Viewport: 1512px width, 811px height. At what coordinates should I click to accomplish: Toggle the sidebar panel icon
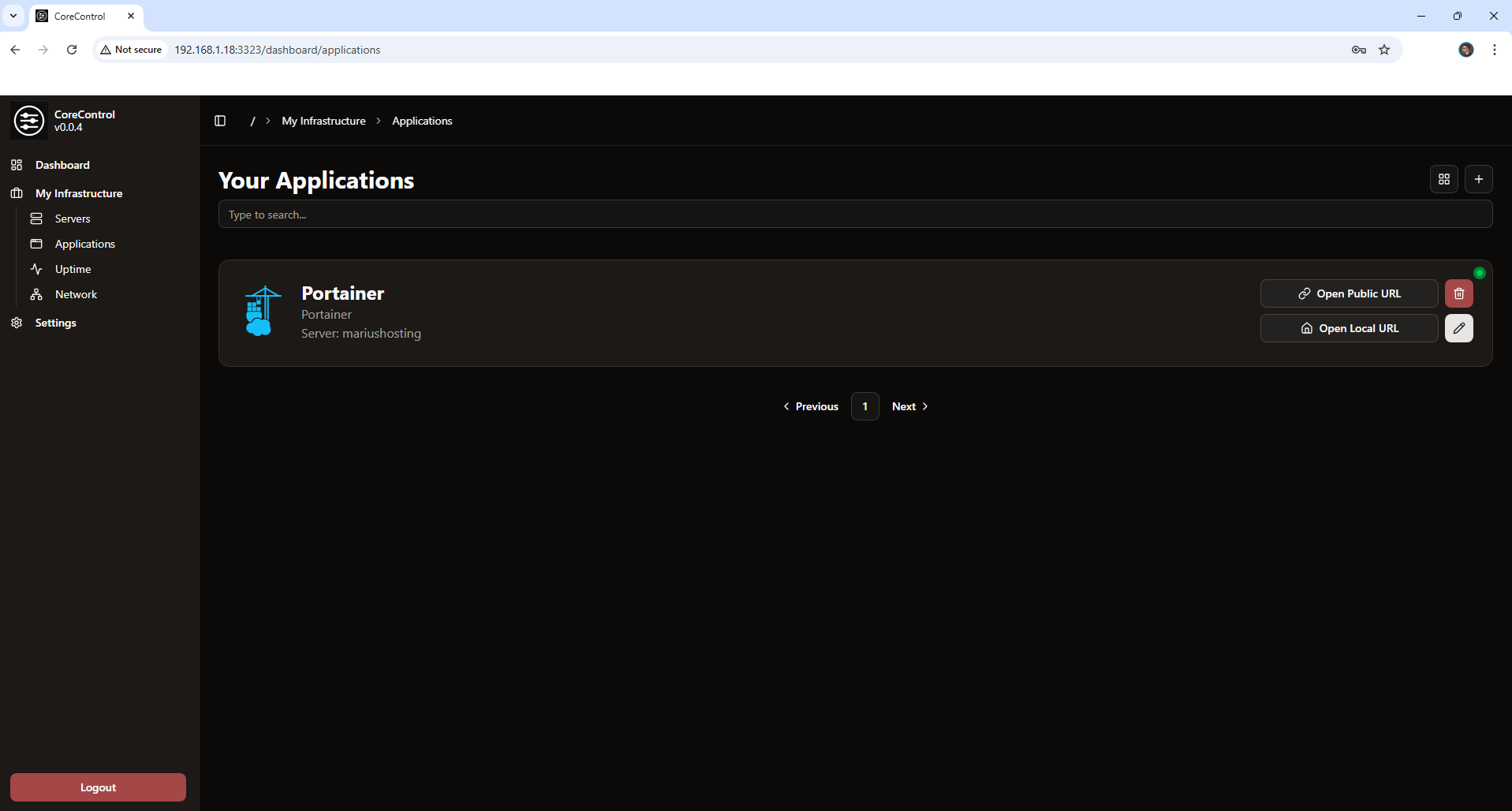[220, 121]
